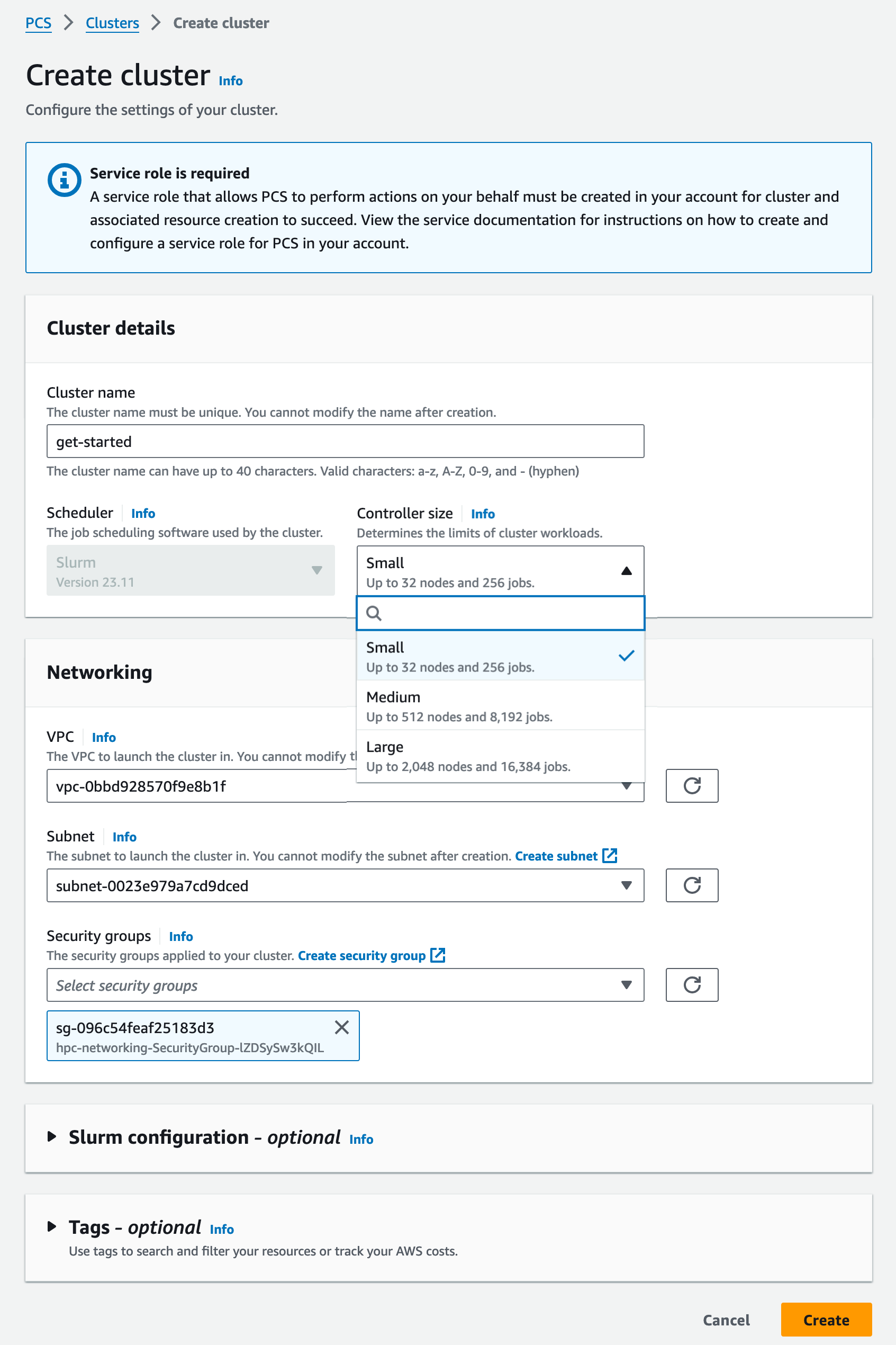The image size is (896, 1345).
Task: Select the Large controller size option
Action: (501, 755)
